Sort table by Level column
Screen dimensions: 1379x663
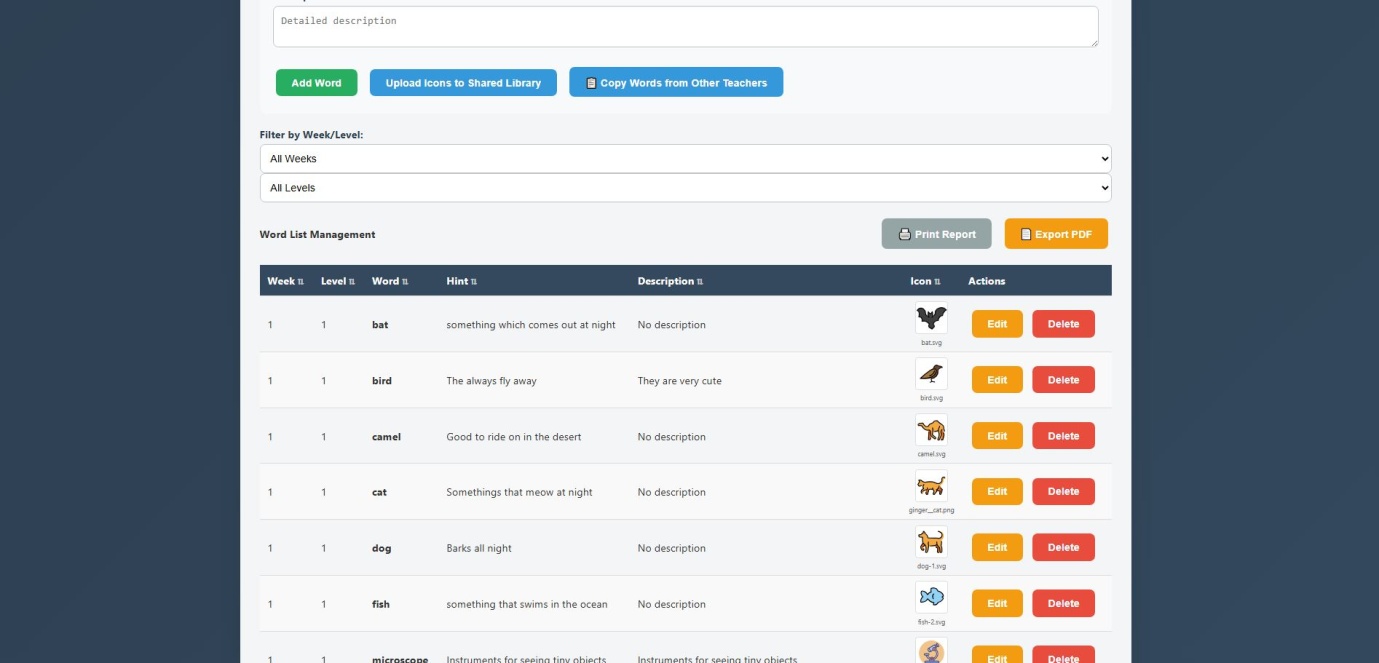click(337, 281)
